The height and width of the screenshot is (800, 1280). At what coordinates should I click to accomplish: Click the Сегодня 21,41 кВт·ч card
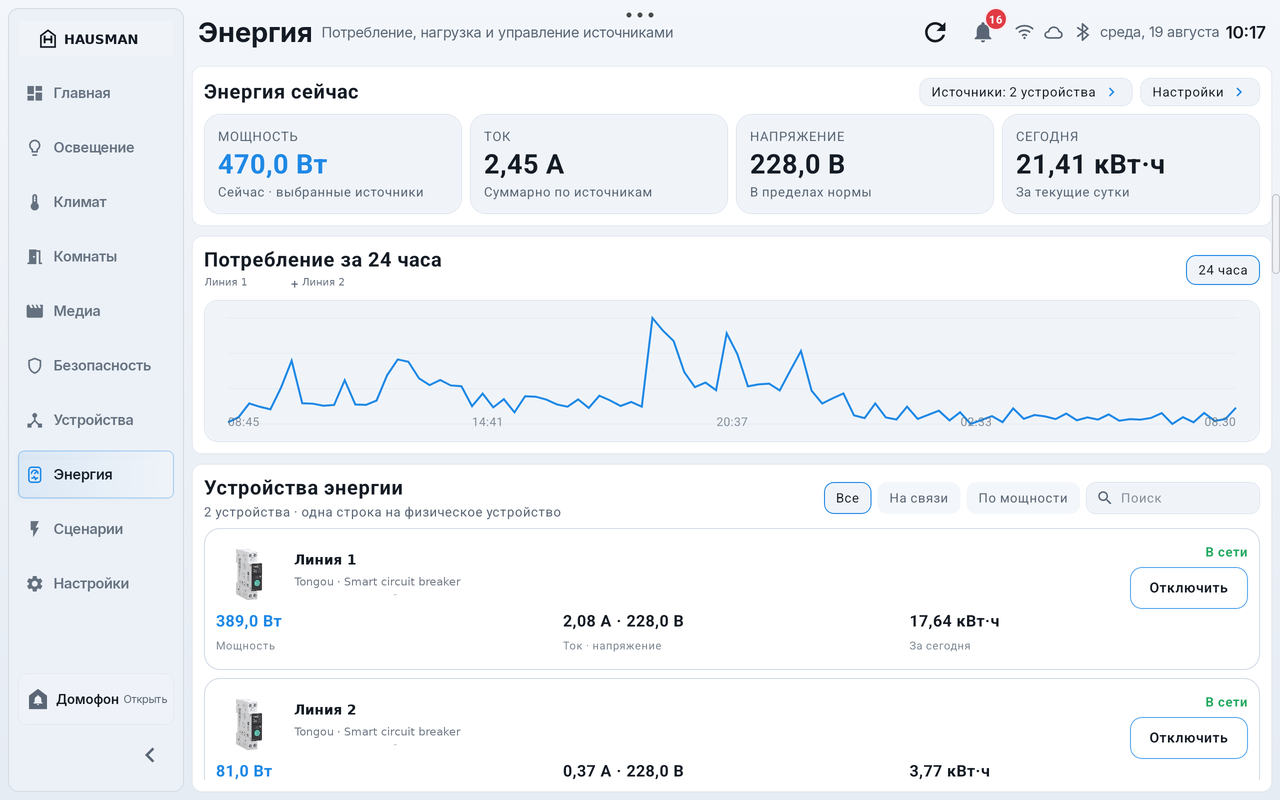(x=1131, y=164)
